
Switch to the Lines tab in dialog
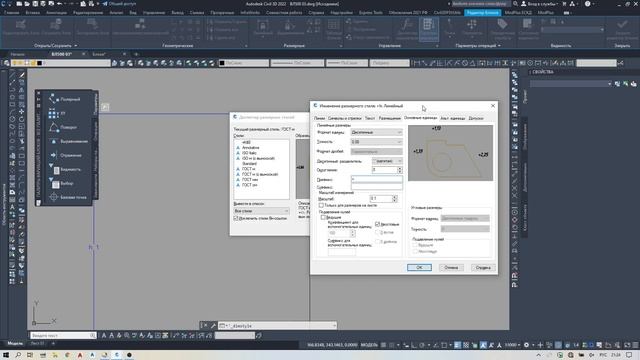pos(320,118)
